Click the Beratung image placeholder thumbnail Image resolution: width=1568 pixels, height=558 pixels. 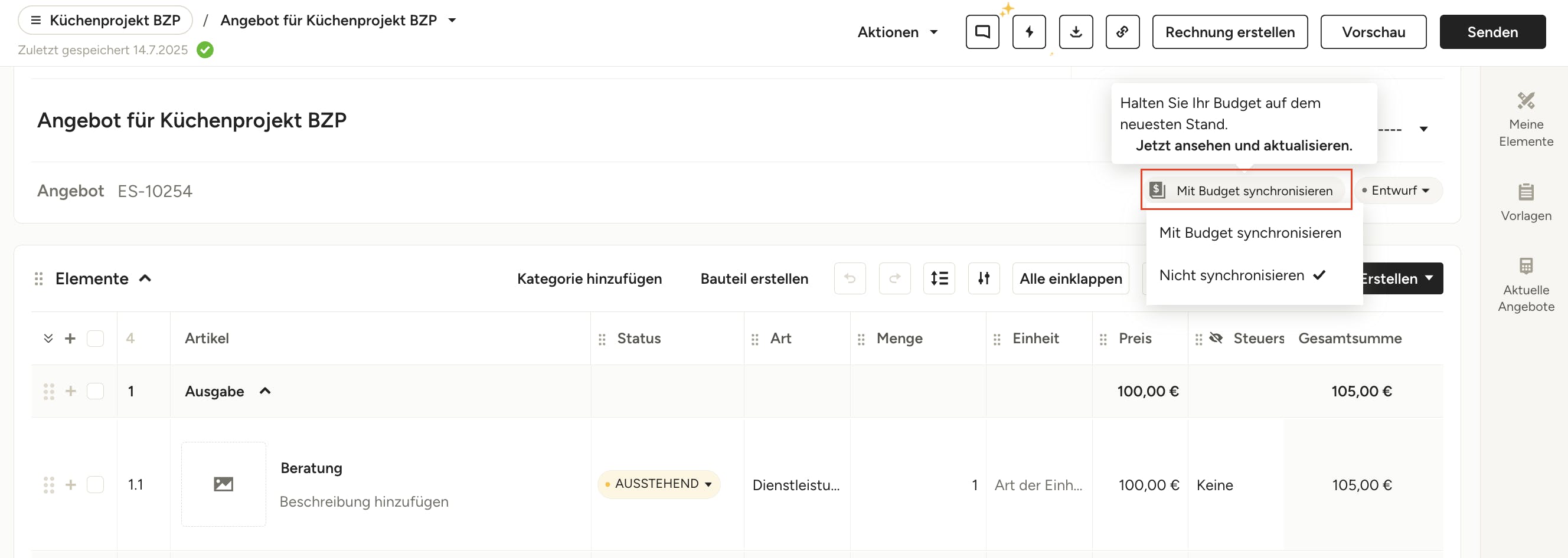(x=223, y=484)
